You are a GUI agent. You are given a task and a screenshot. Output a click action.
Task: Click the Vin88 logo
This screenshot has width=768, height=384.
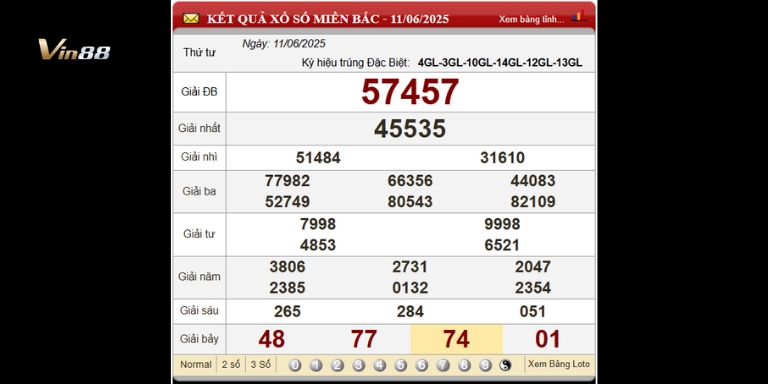click(x=74, y=49)
